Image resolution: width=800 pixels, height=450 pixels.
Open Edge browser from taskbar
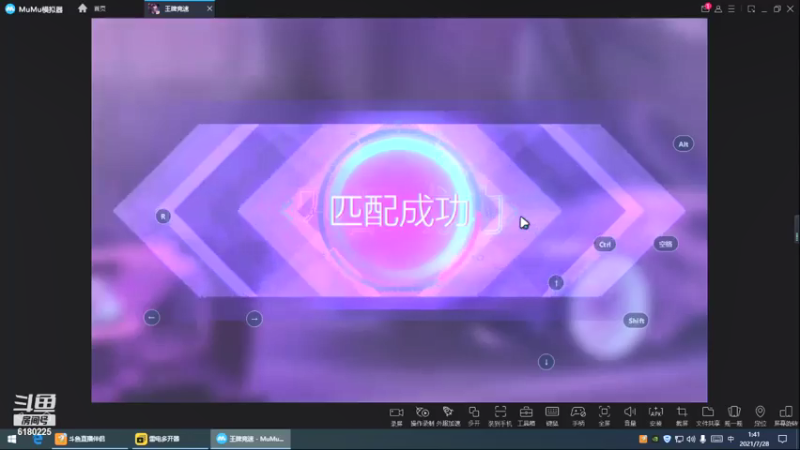point(38,439)
